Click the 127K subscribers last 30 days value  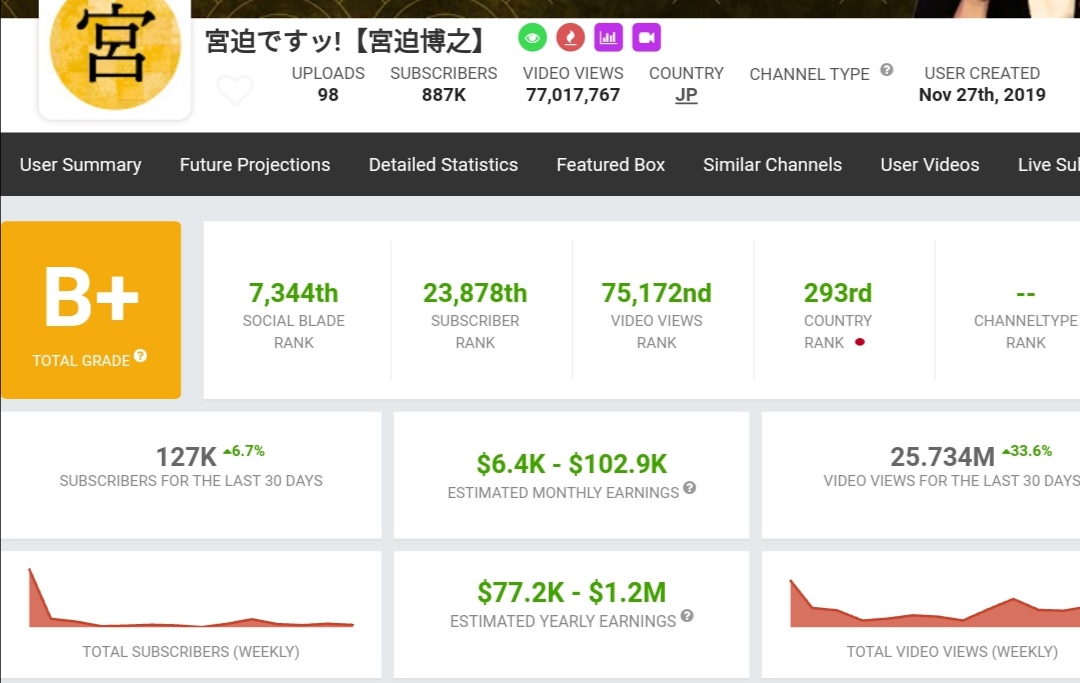[x=186, y=456]
